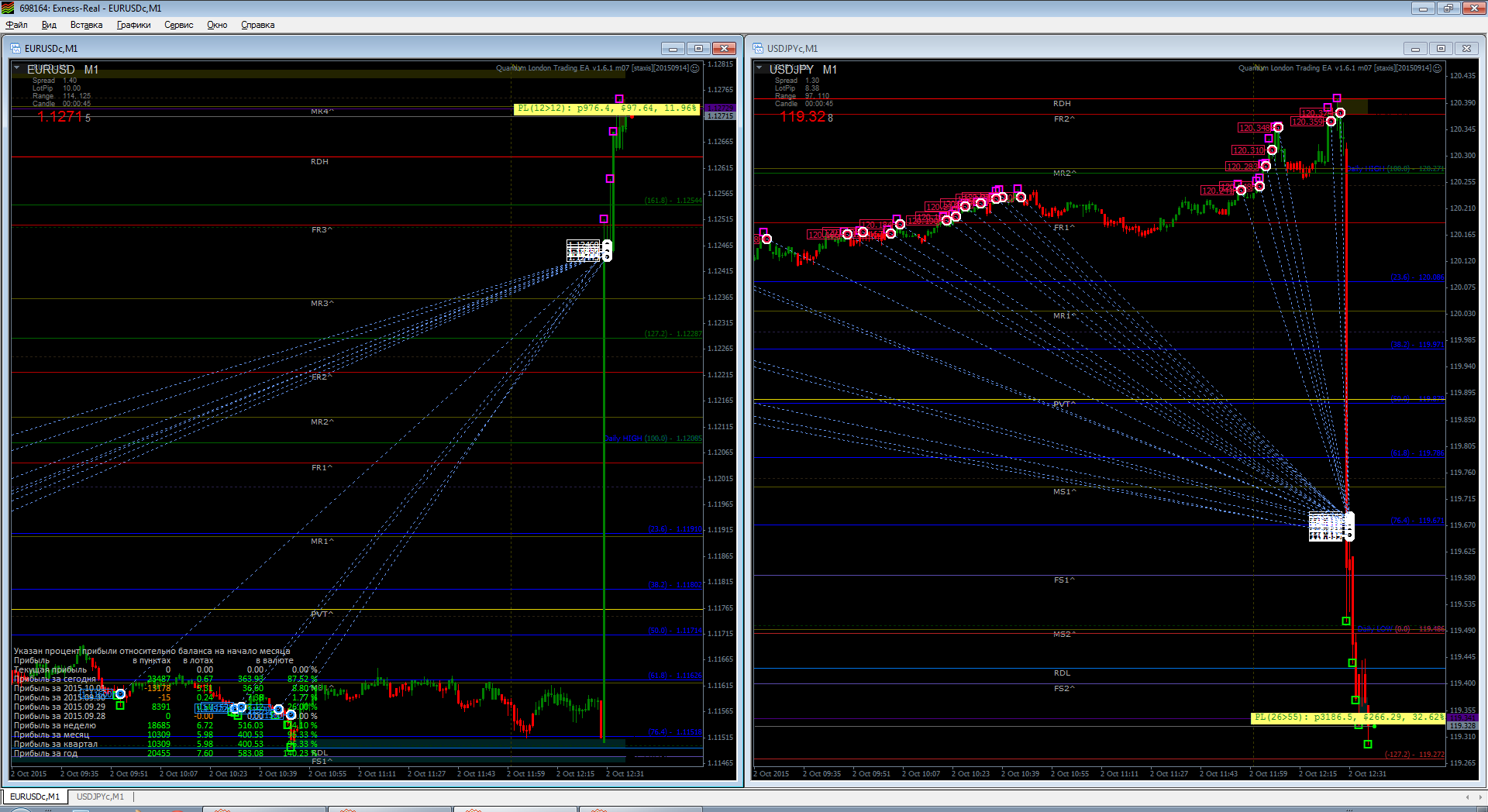The width and height of the screenshot is (1488, 812).
Task: Maximize the USDJPYc,M1 chart window
Action: click(x=1441, y=48)
